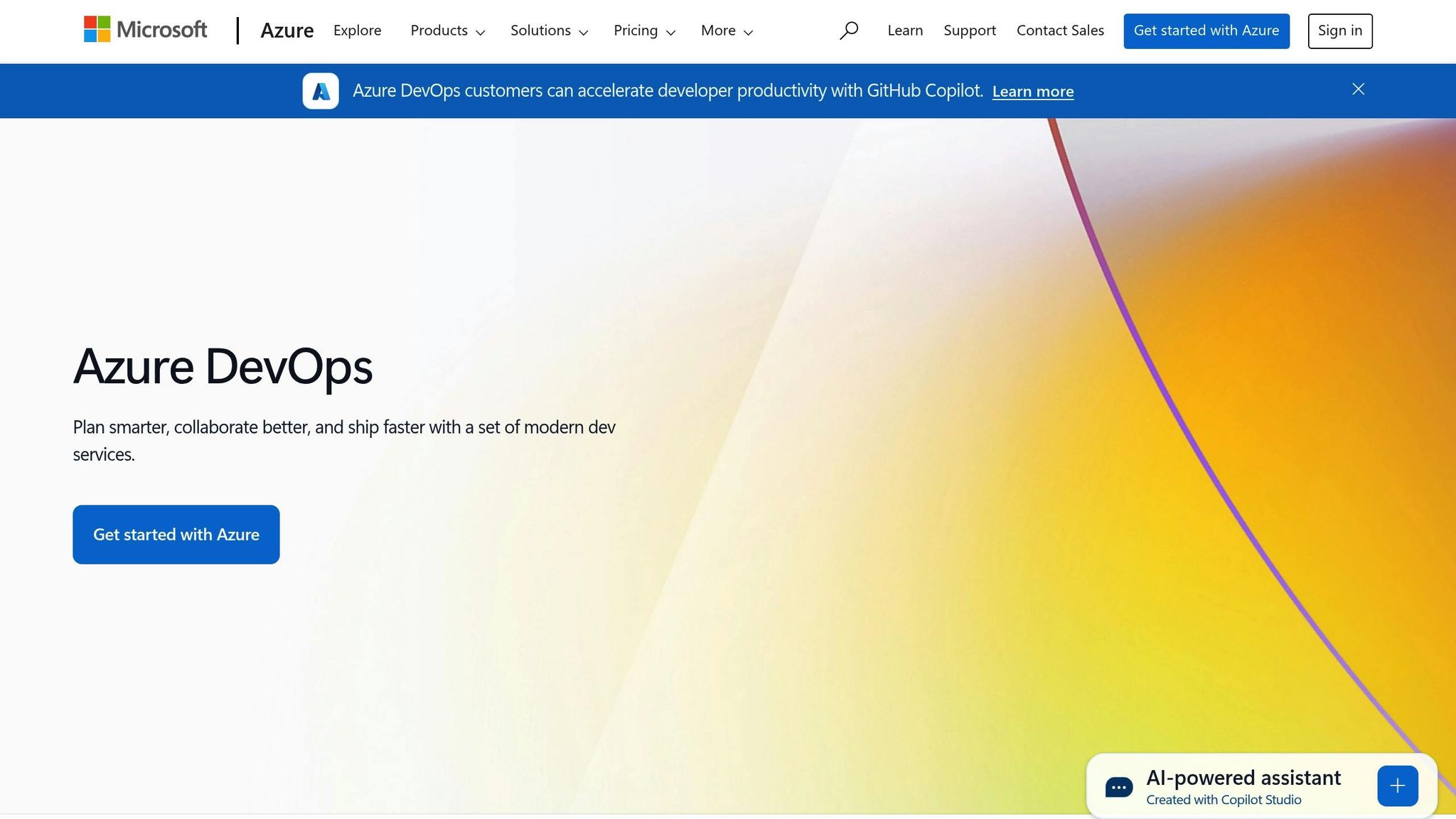Open the Solutions dropdown menu
The width and height of the screenshot is (1456, 819).
point(550,31)
